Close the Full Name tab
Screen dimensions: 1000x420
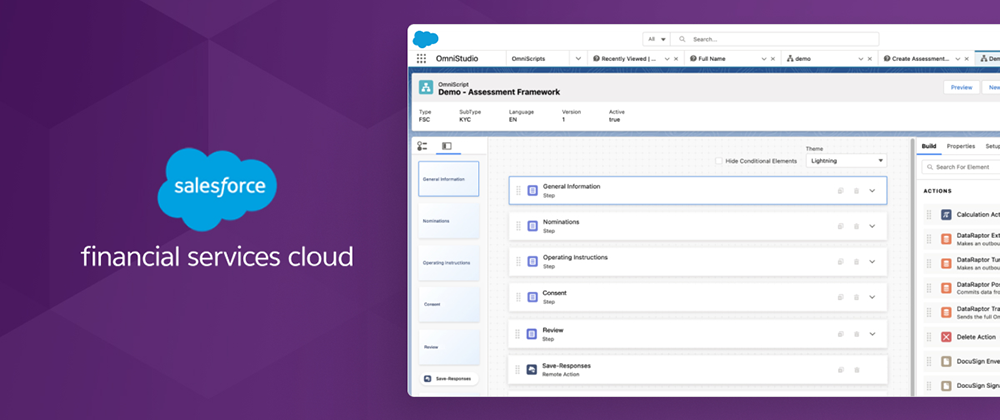pyautogui.click(x=773, y=59)
